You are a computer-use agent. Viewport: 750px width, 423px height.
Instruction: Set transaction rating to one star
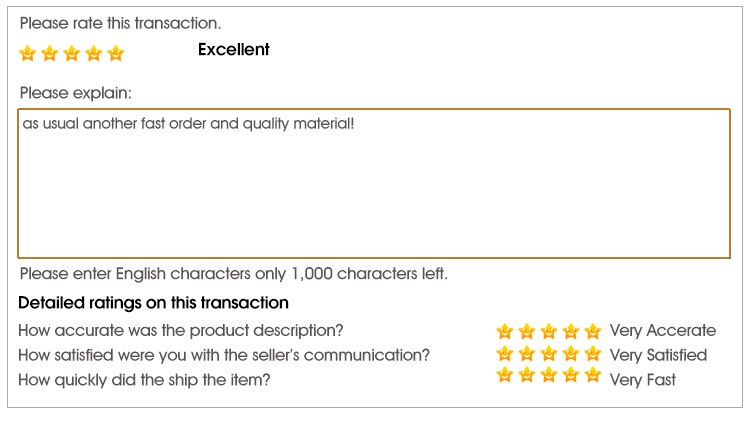(28, 53)
